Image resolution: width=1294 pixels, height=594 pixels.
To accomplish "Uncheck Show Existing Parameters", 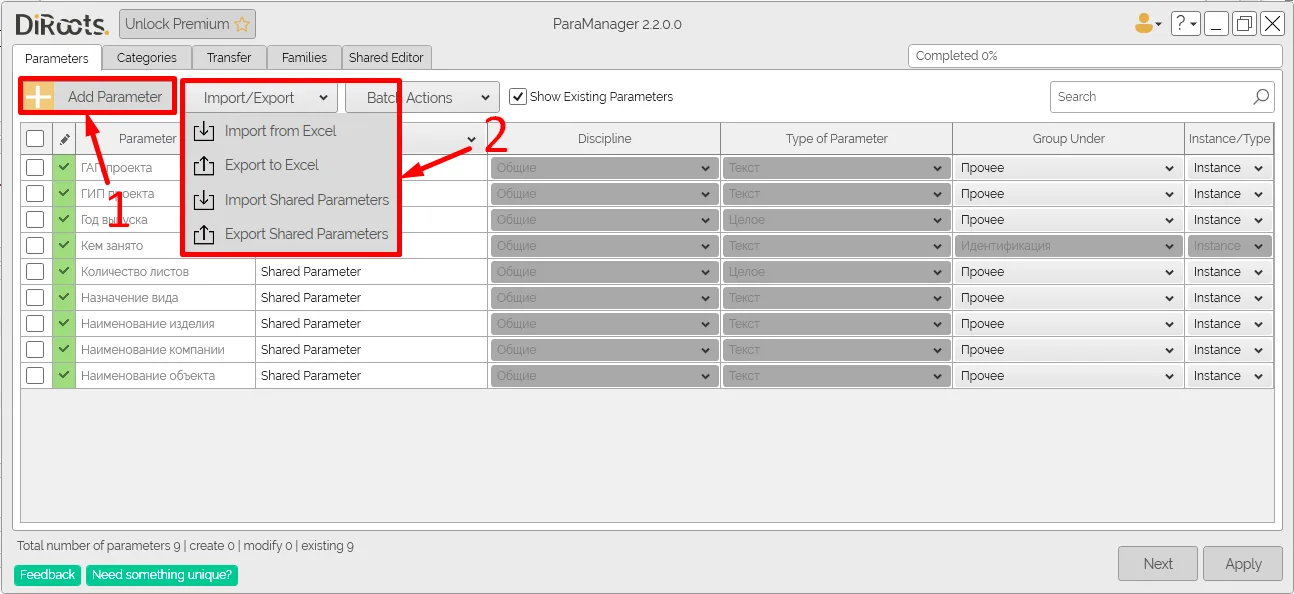I will tap(518, 97).
